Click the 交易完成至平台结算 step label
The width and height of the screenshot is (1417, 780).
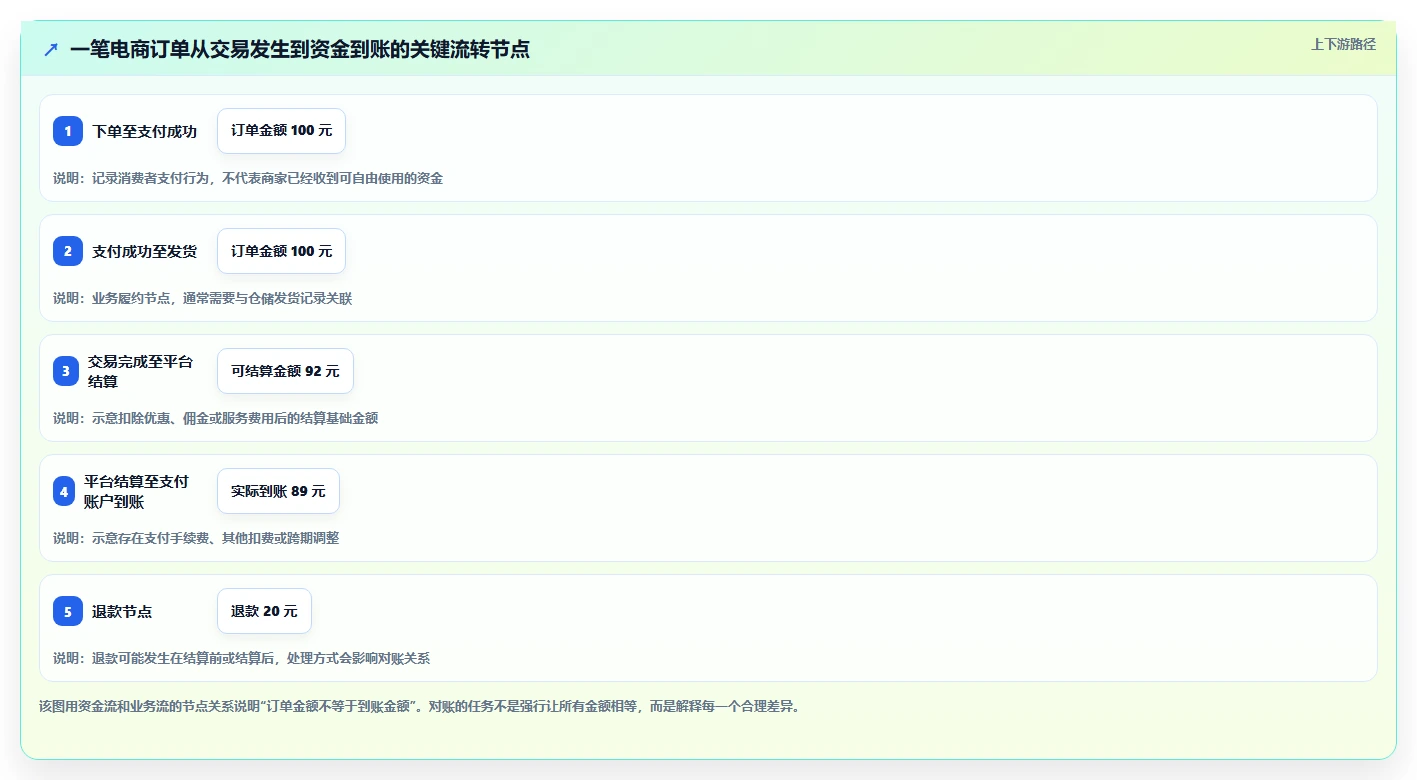pos(140,371)
